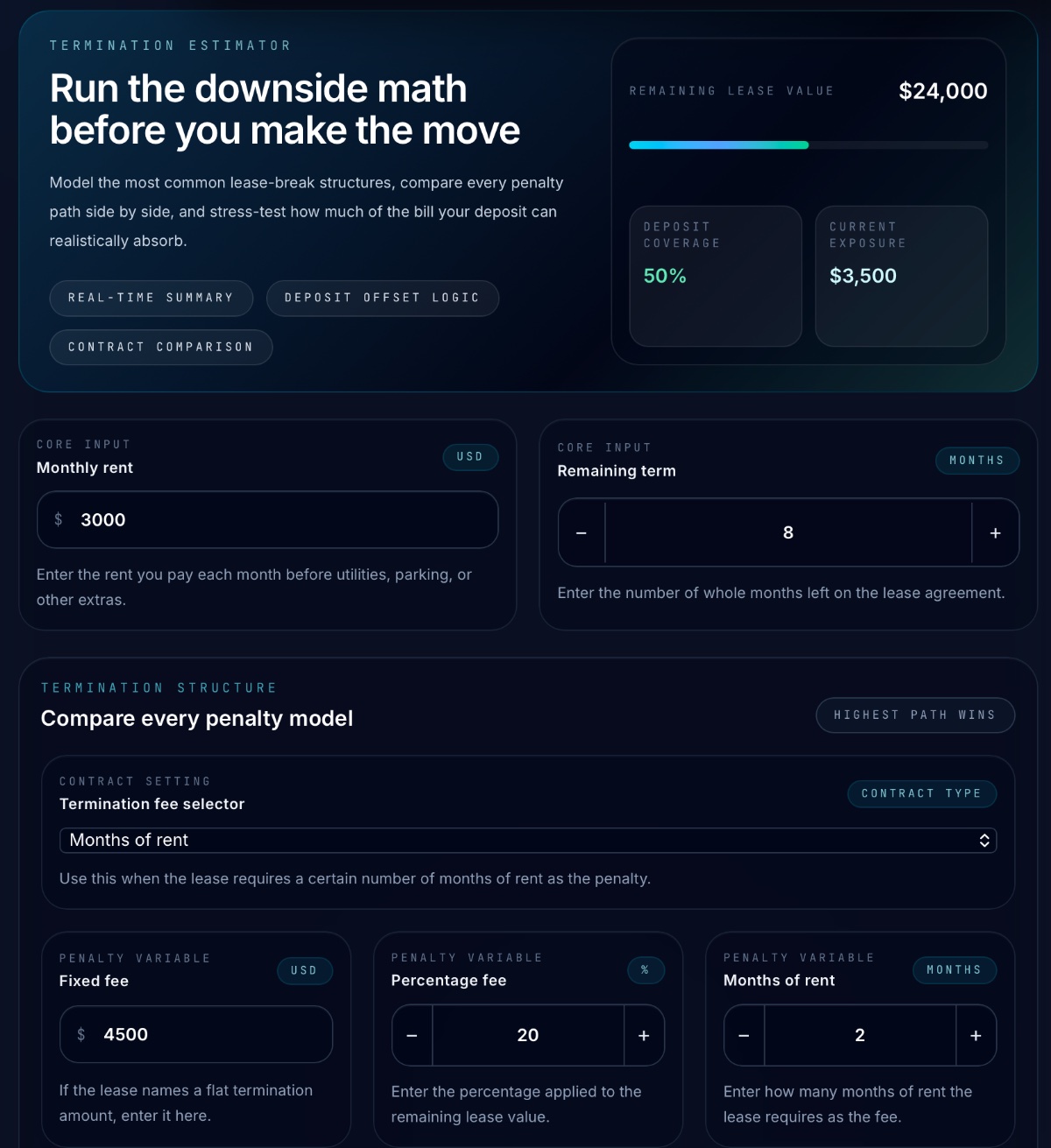Decrease percentage fee with minus button

[413, 1035]
